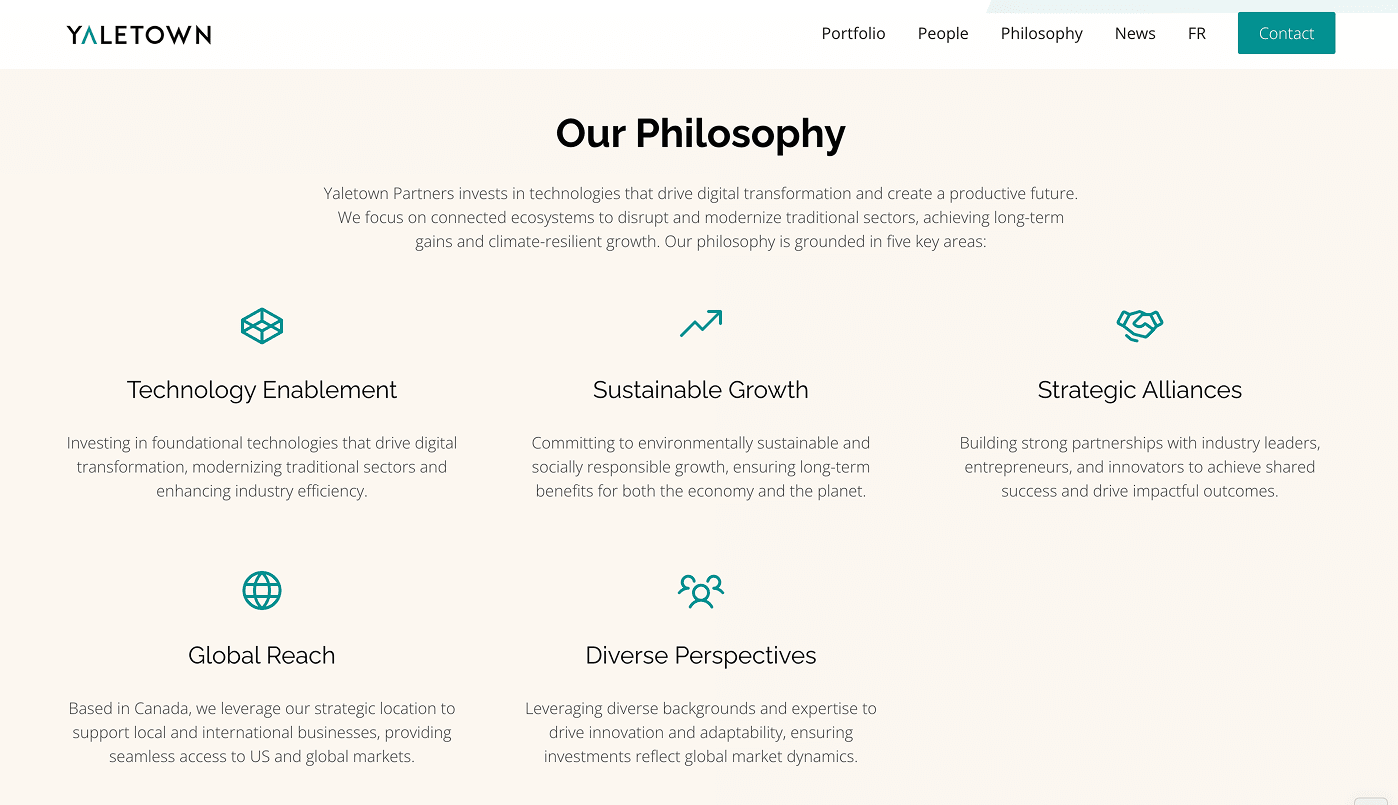This screenshot has width=1398, height=805.
Task: Click the Our Philosophy heading
Action: click(x=701, y=133)
